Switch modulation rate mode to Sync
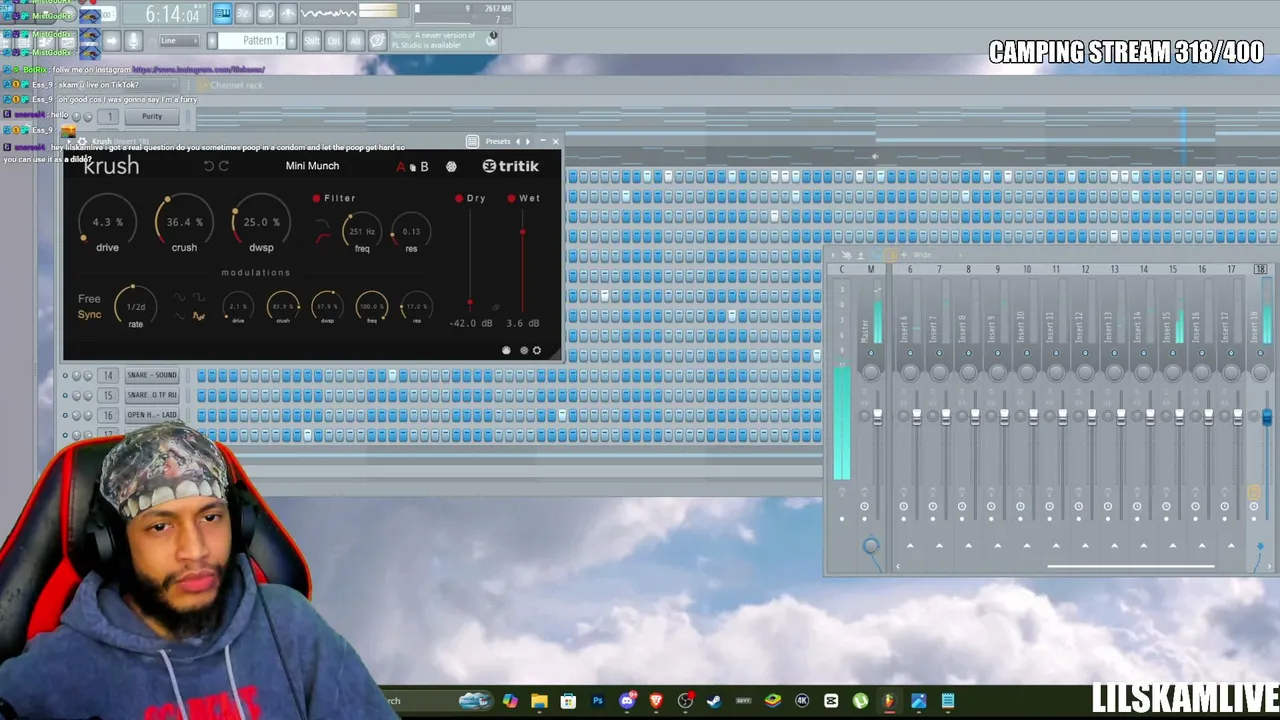The image size is (1280, 720). tap(89, 315)
